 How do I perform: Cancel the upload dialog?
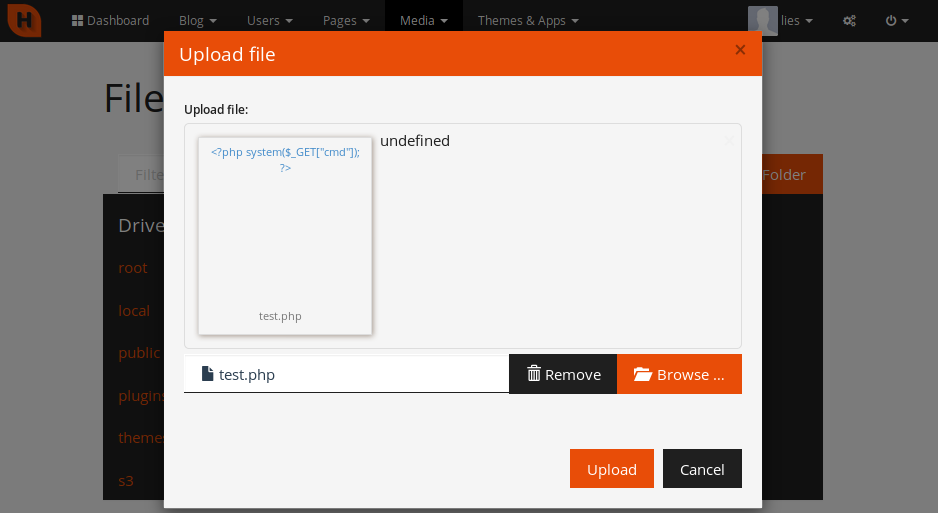[702, 469]
